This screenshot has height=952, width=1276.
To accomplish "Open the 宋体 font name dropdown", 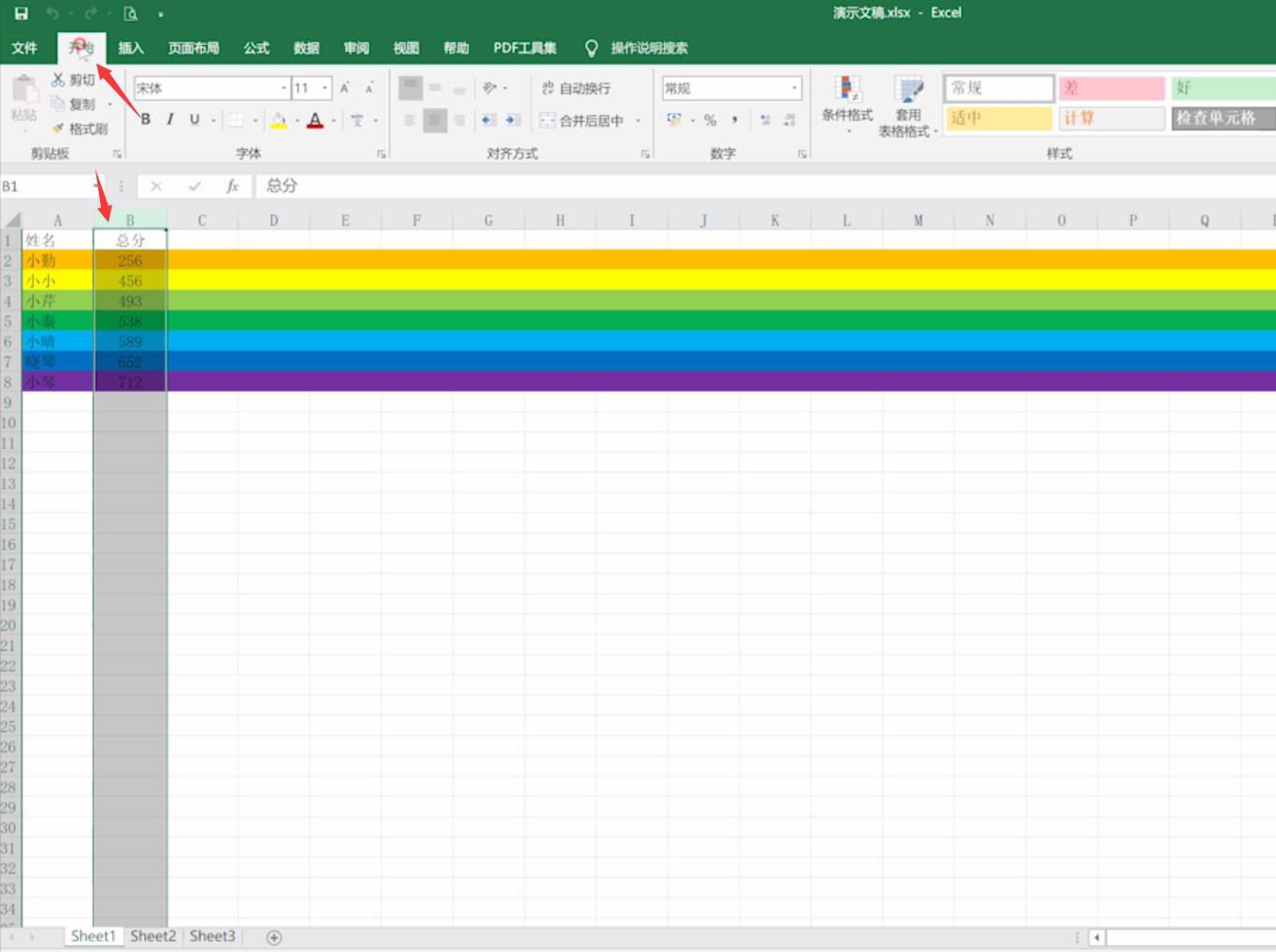I will 284,88.
